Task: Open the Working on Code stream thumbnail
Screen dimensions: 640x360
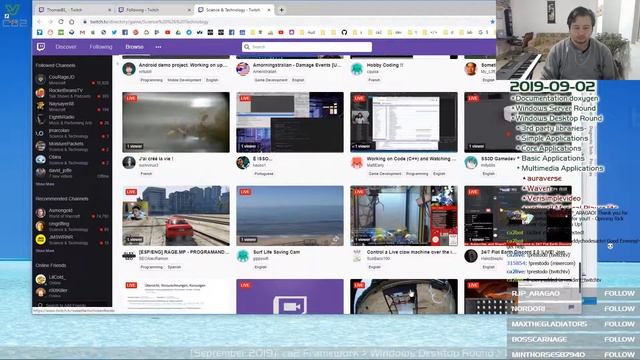Action: 404,122
